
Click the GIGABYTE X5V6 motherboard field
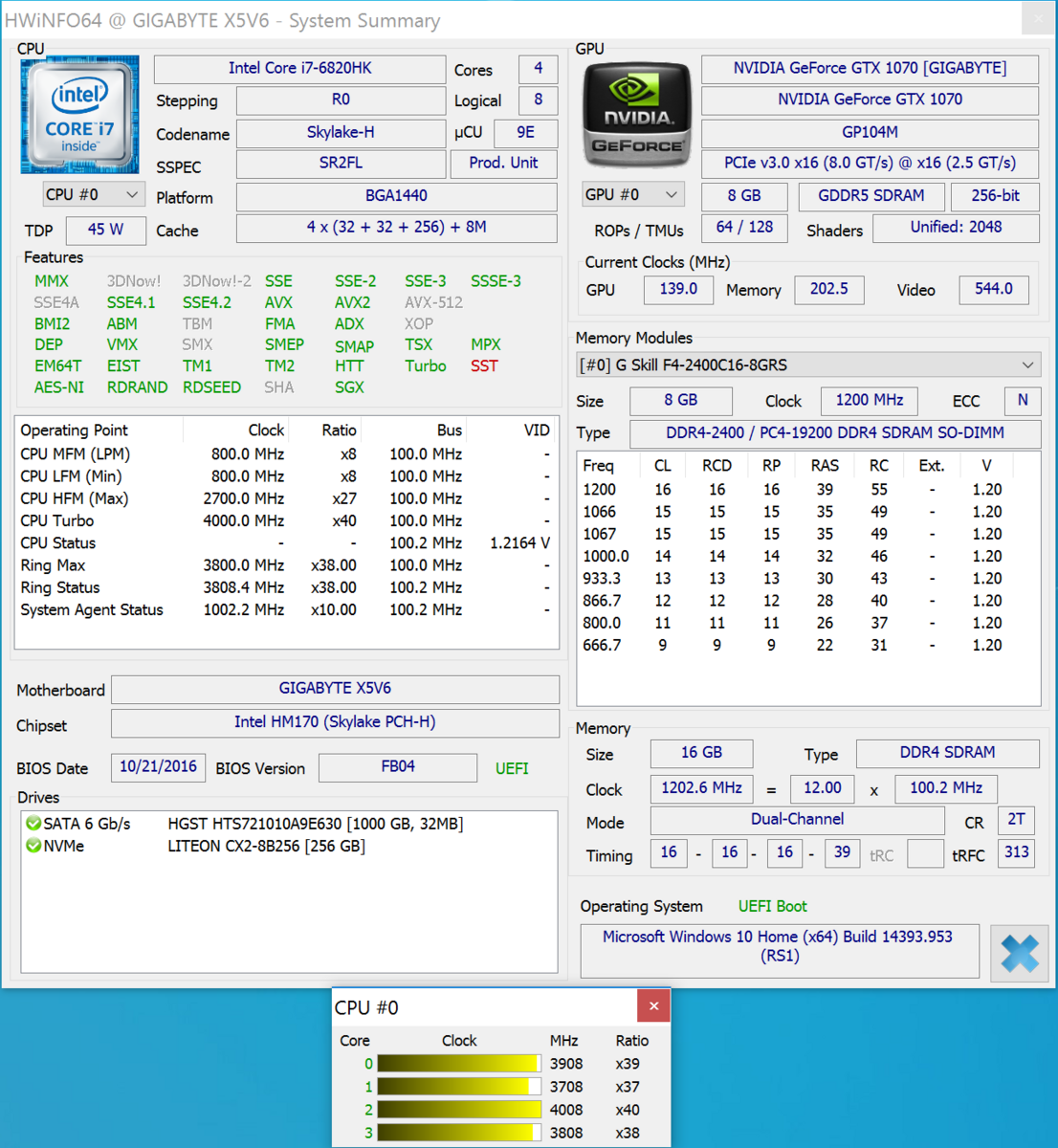335,689
